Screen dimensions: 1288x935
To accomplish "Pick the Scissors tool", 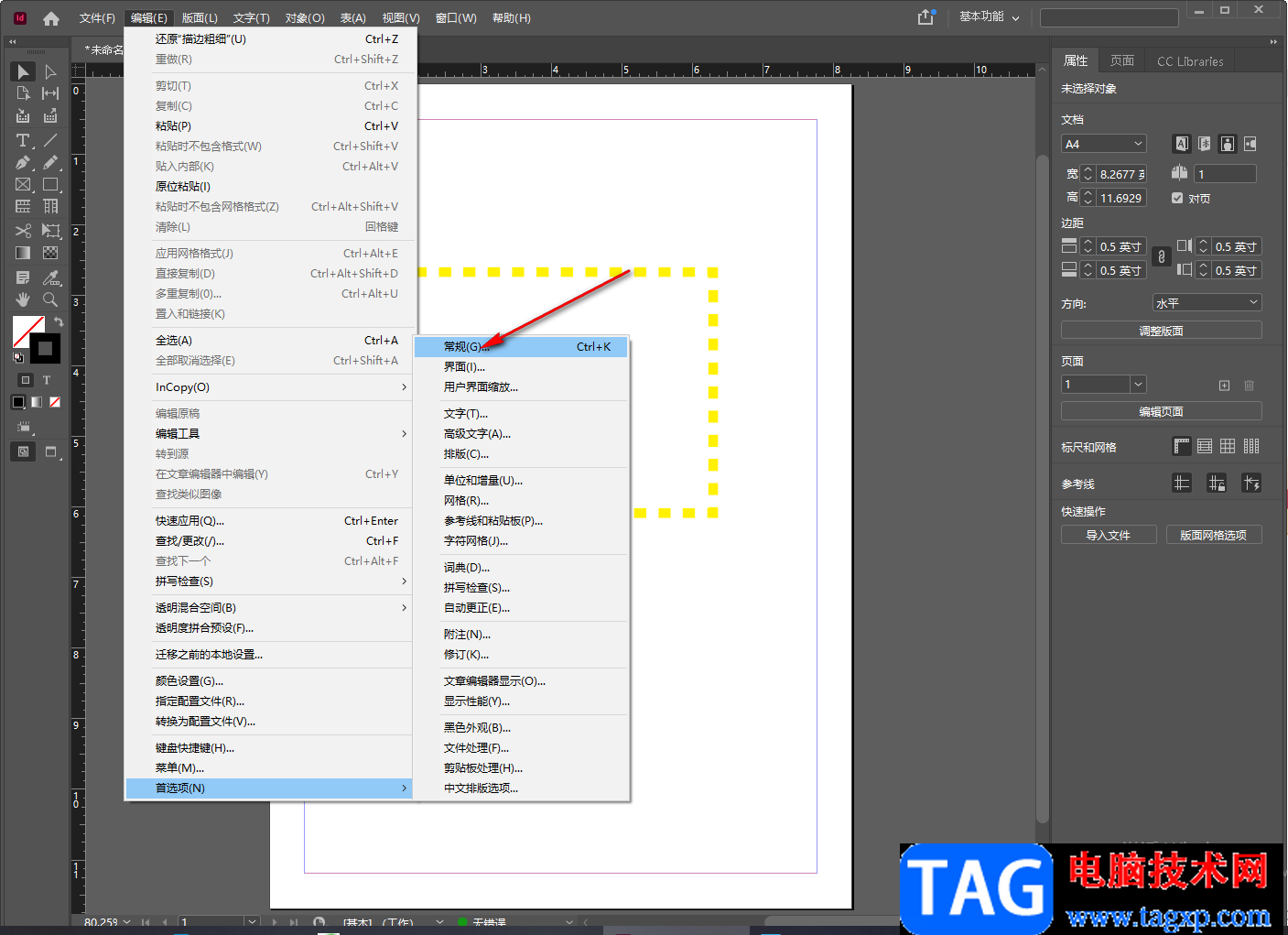I will click(23, 231).
